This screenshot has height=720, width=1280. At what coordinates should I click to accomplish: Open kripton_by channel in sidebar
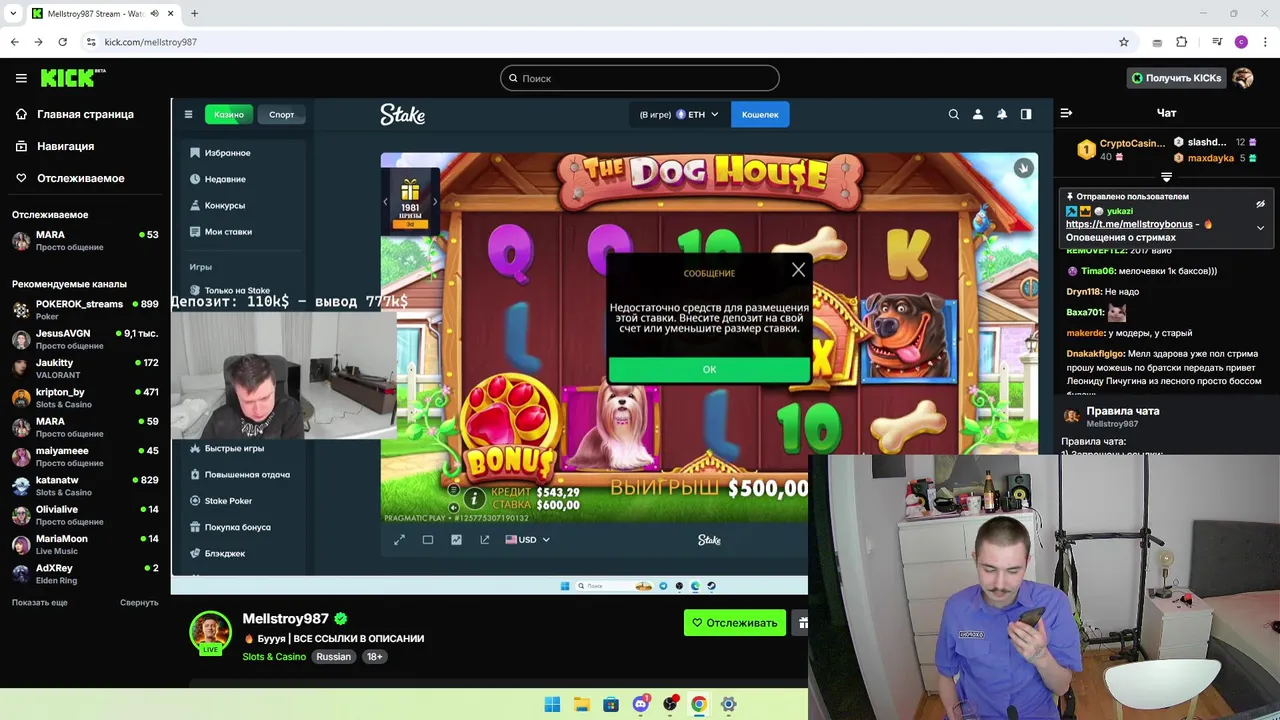click(x=85, y=397)
